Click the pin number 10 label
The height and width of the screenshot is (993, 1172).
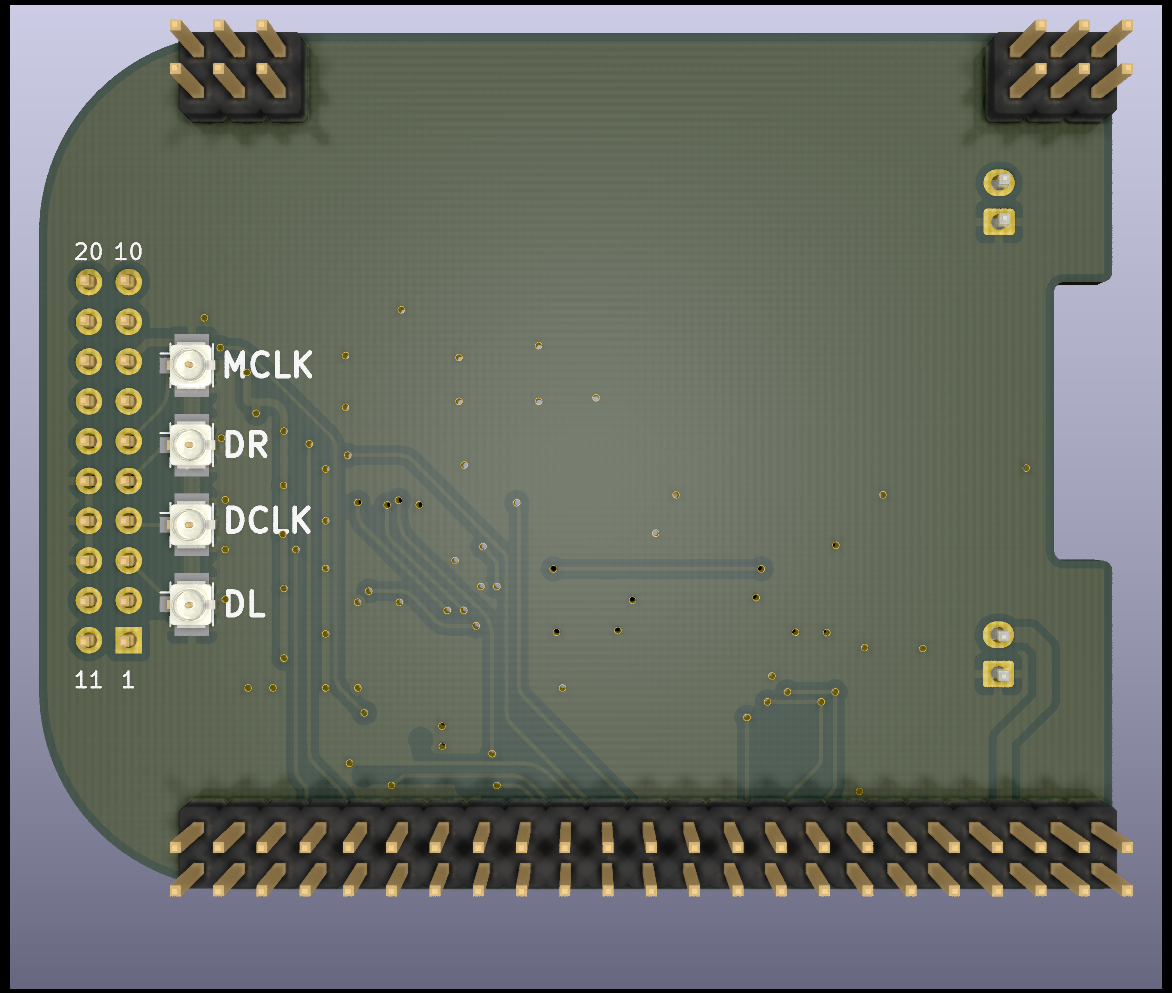(x=128, y=252)
